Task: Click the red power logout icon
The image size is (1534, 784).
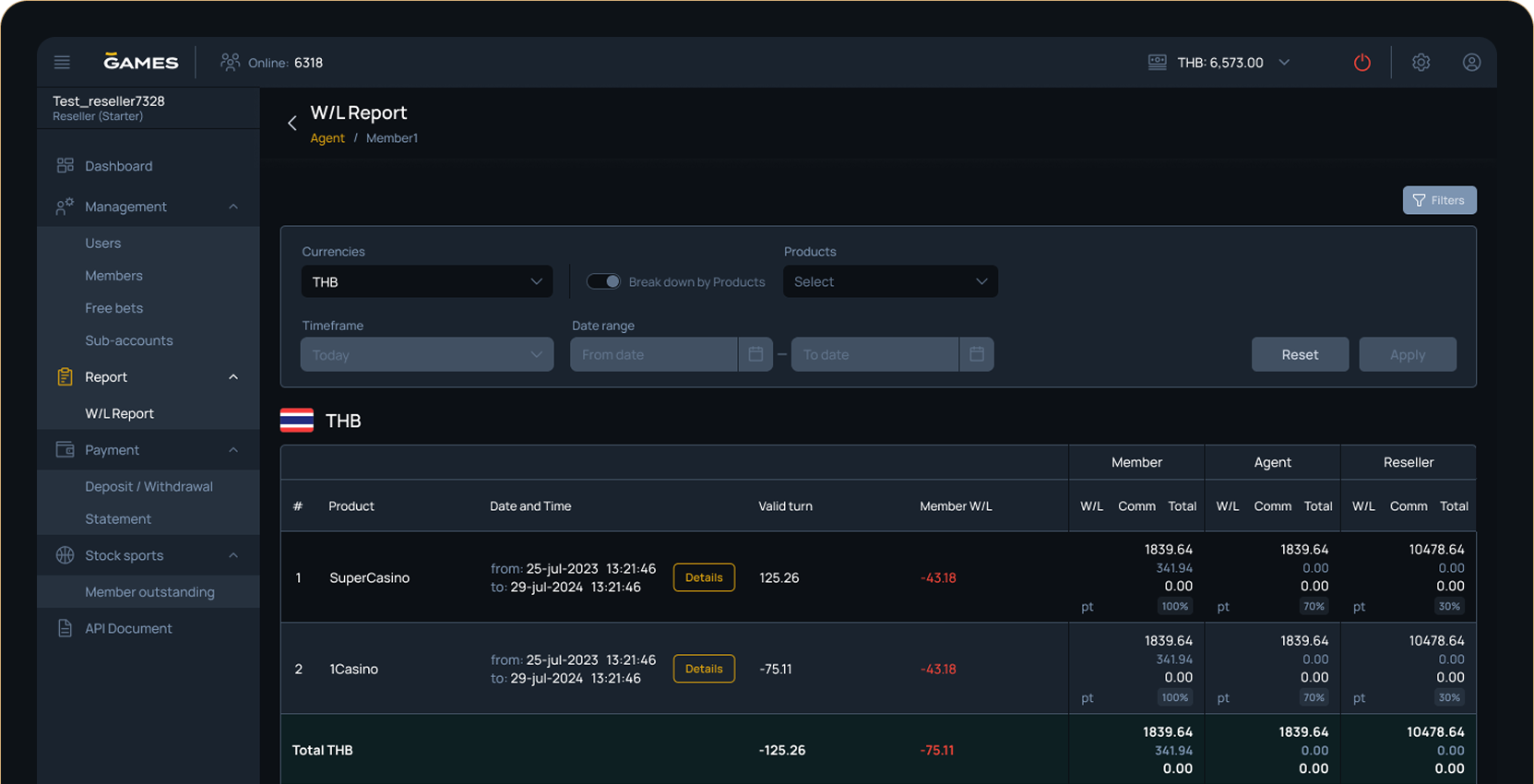Action: [1362, 63]
